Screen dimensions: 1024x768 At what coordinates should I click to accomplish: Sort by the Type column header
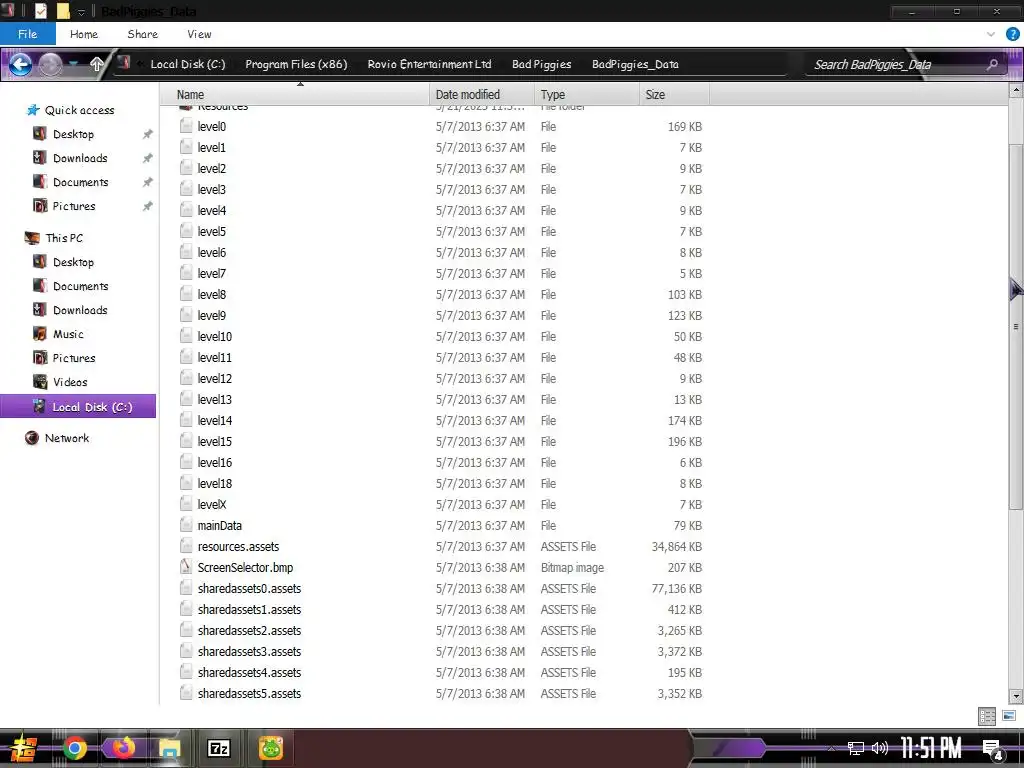(x=586, y=95)
